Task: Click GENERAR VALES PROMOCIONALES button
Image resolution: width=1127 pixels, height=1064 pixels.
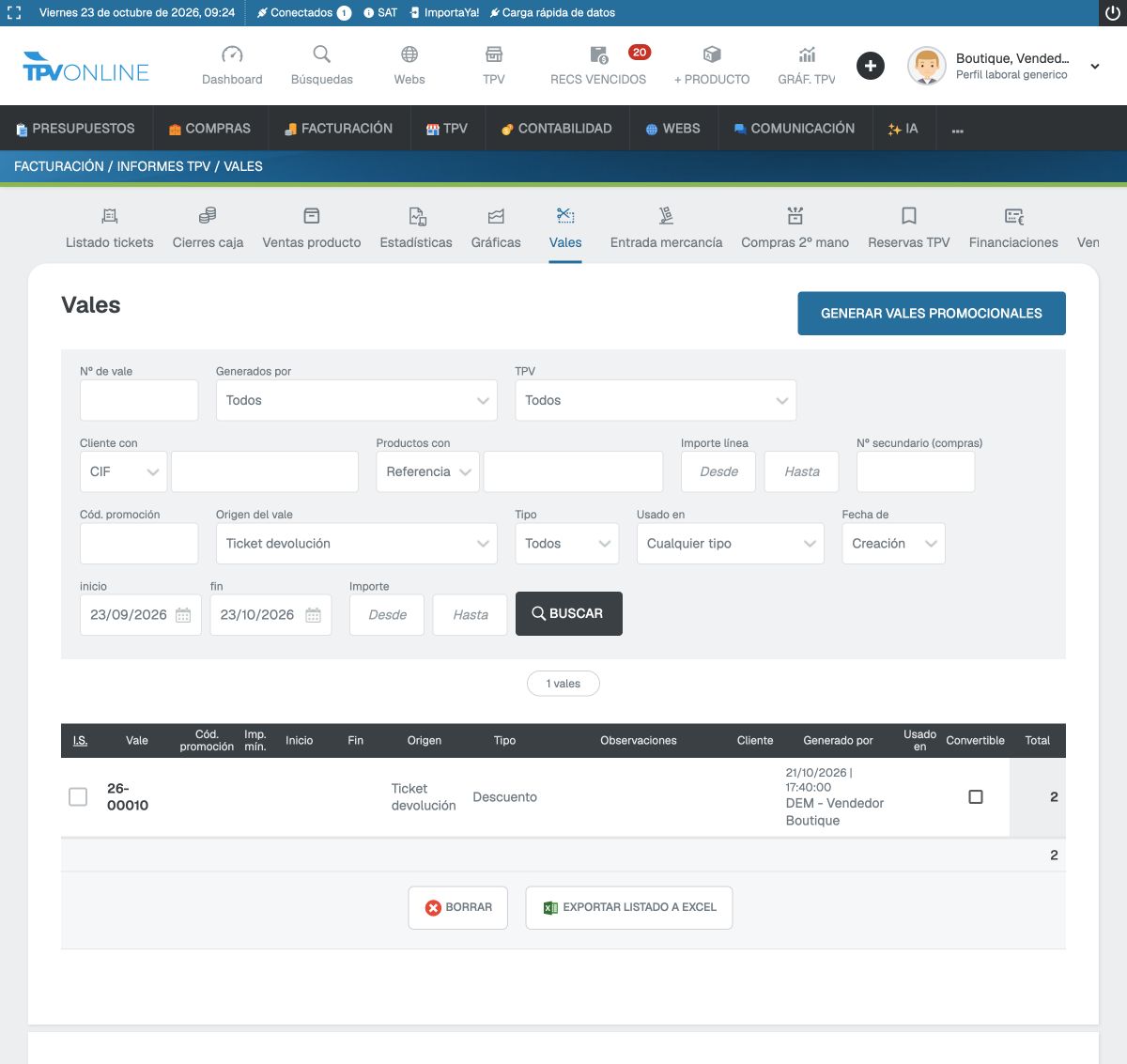Action: point(932,314)
